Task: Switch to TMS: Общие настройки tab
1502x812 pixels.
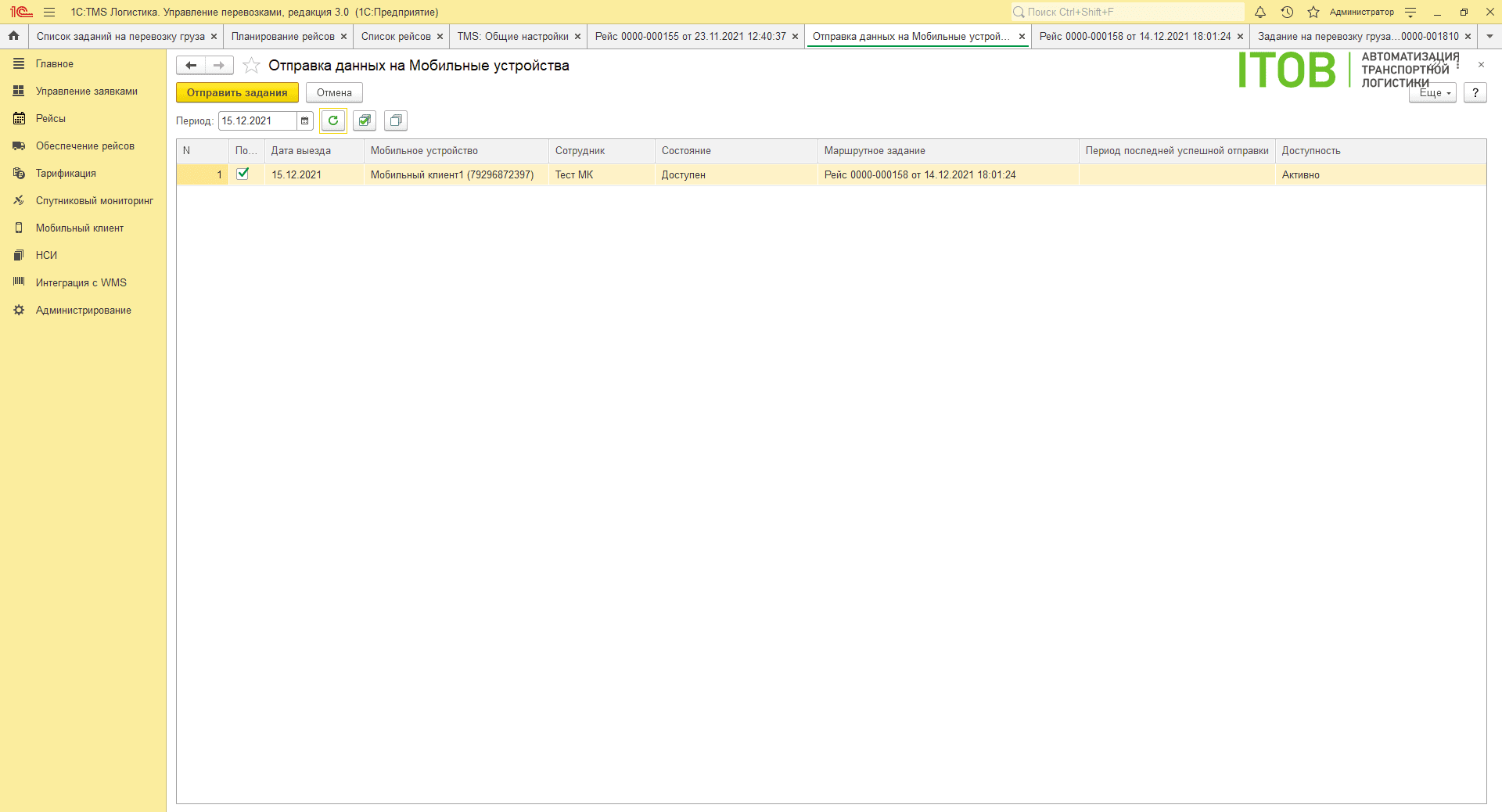Action: point(513,36)
